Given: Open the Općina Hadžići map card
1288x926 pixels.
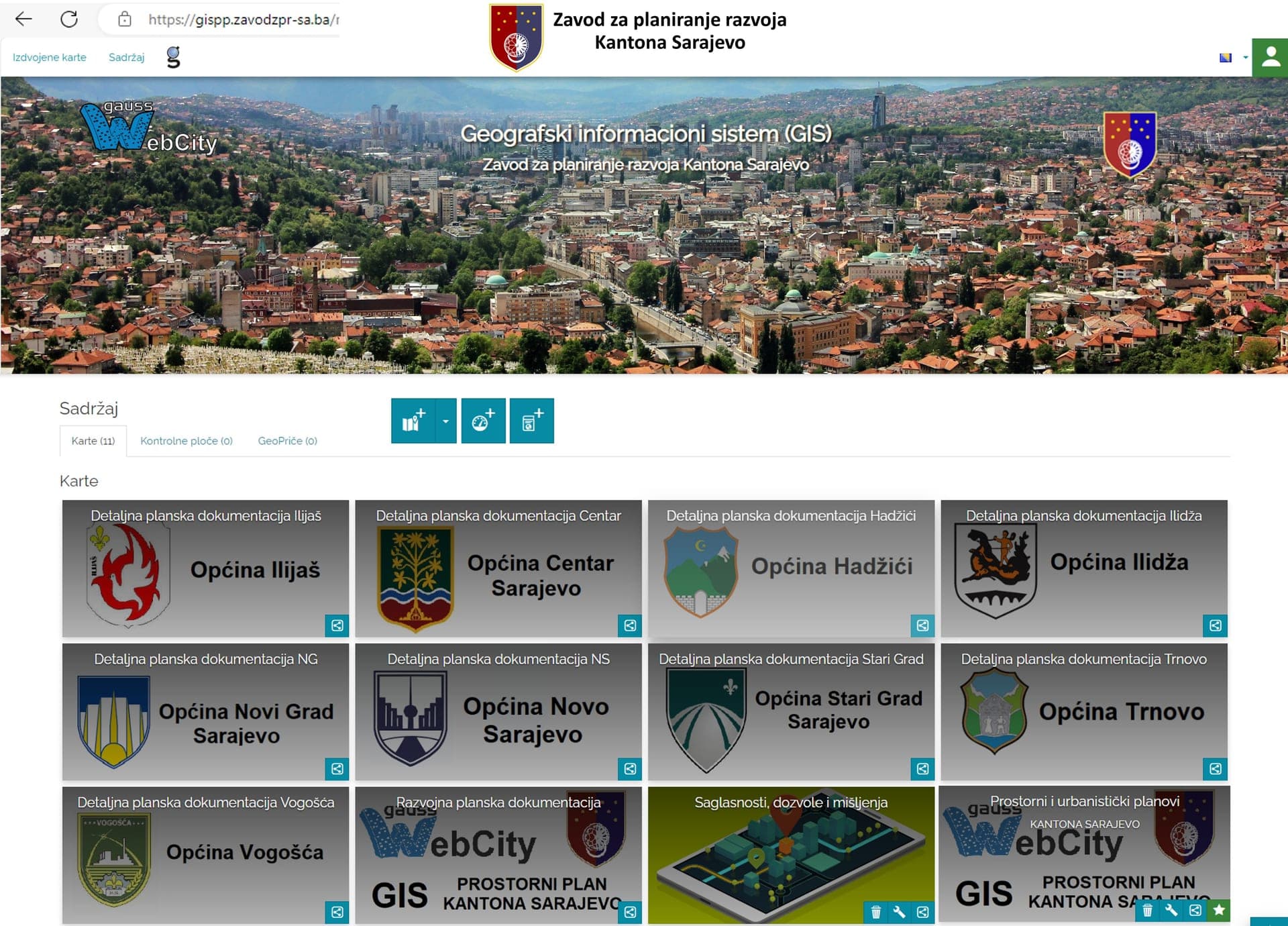Looking at the screenshot, I should (x=791, y=568).
